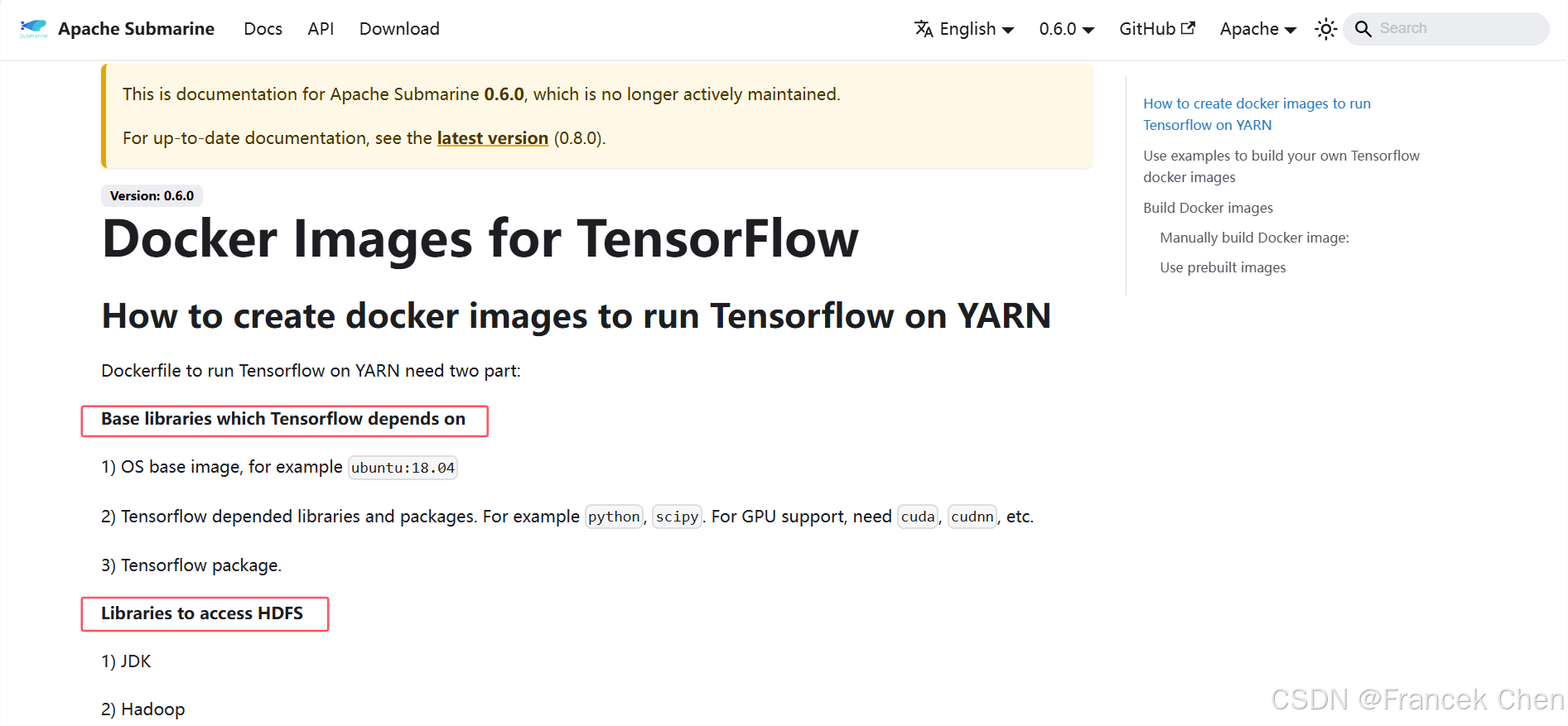Click the Apache Submarine logo icon
The width and height of the screenshot is (1568, 726).
[x=34, y=29]
